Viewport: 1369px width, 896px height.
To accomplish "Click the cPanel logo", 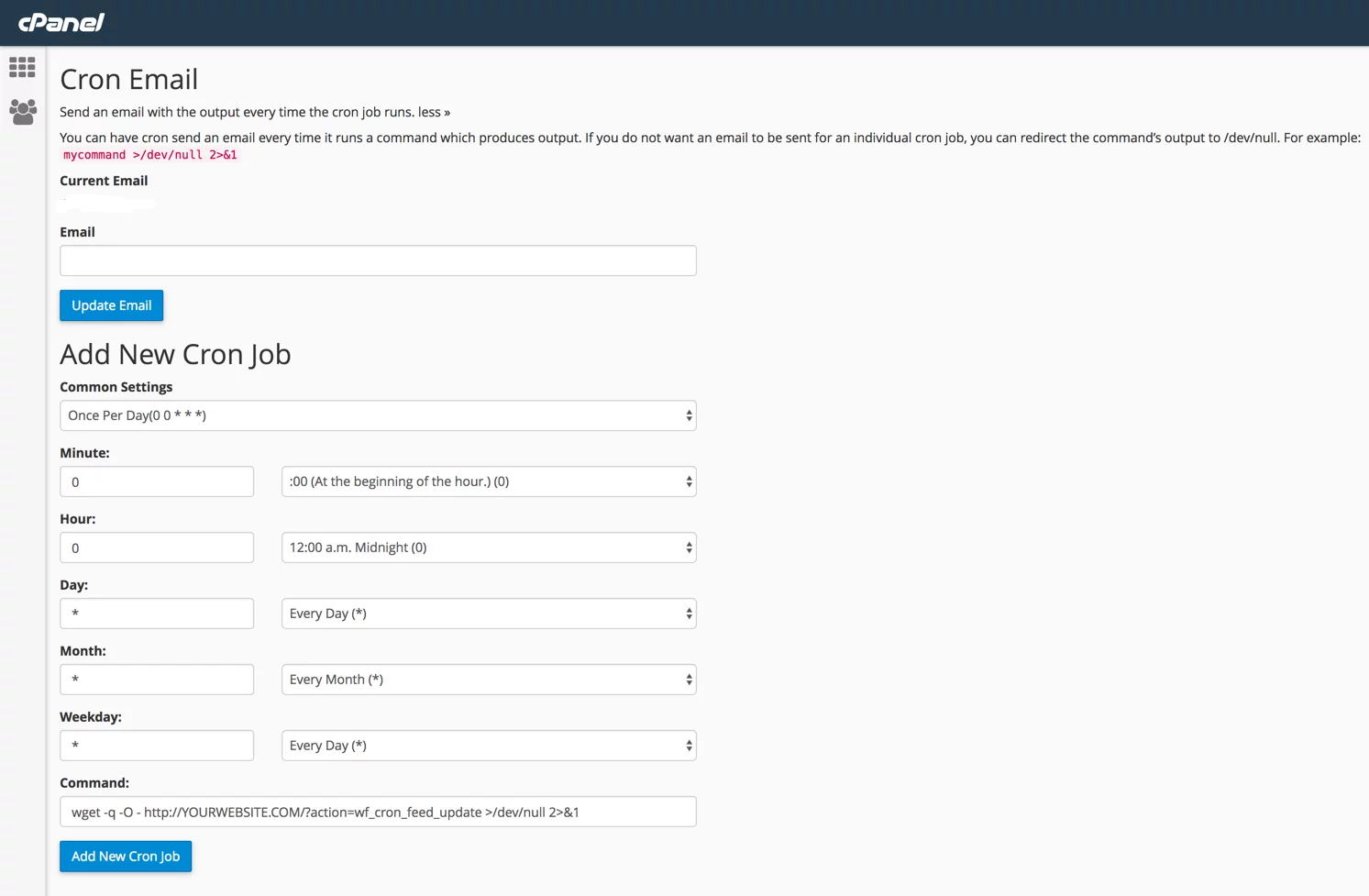I will [x=60, y=22].
